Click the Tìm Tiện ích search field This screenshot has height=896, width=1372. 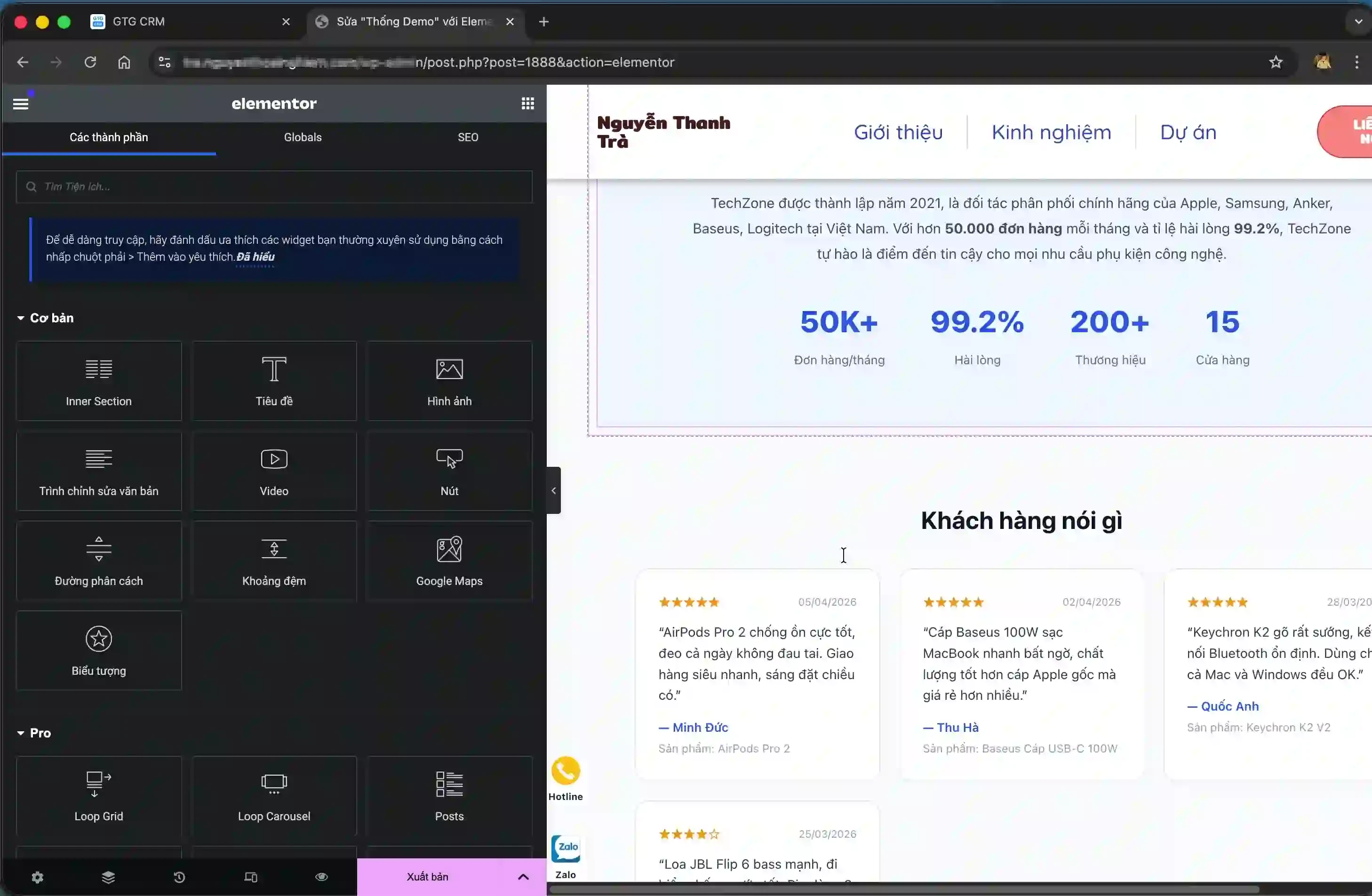pyautogui.click(x=274, y=186)
